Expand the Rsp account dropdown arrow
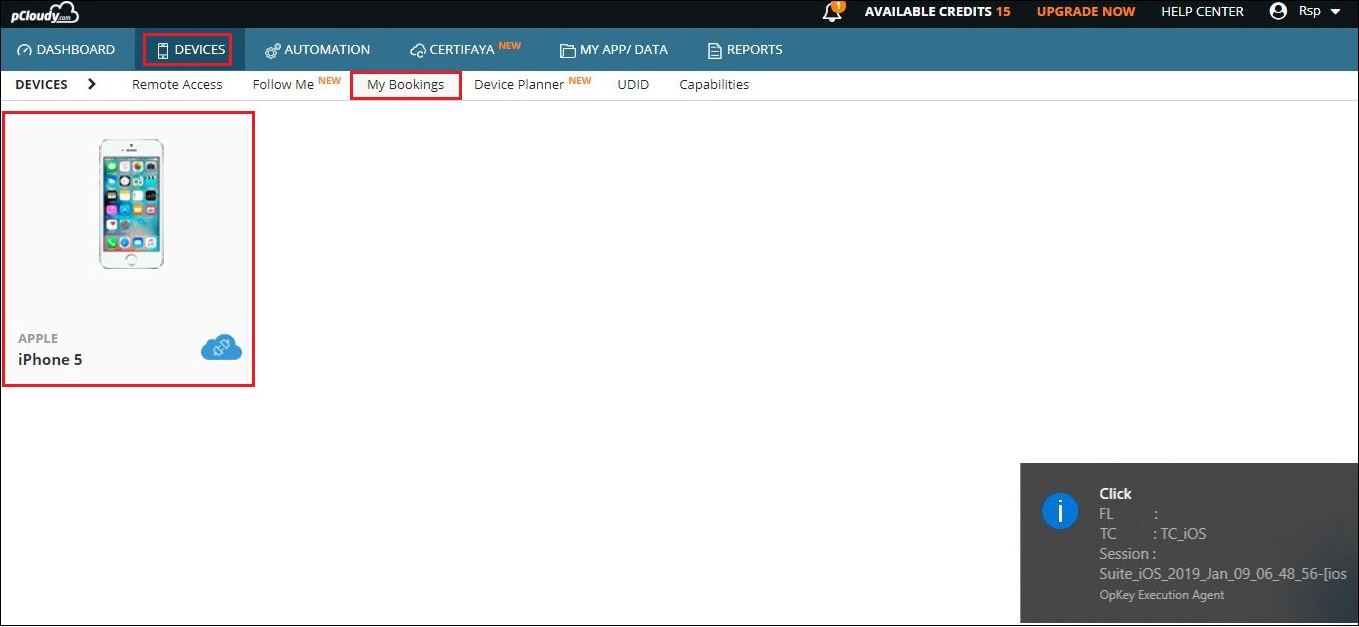1359x627 pixels. [x=1335, y=12]
